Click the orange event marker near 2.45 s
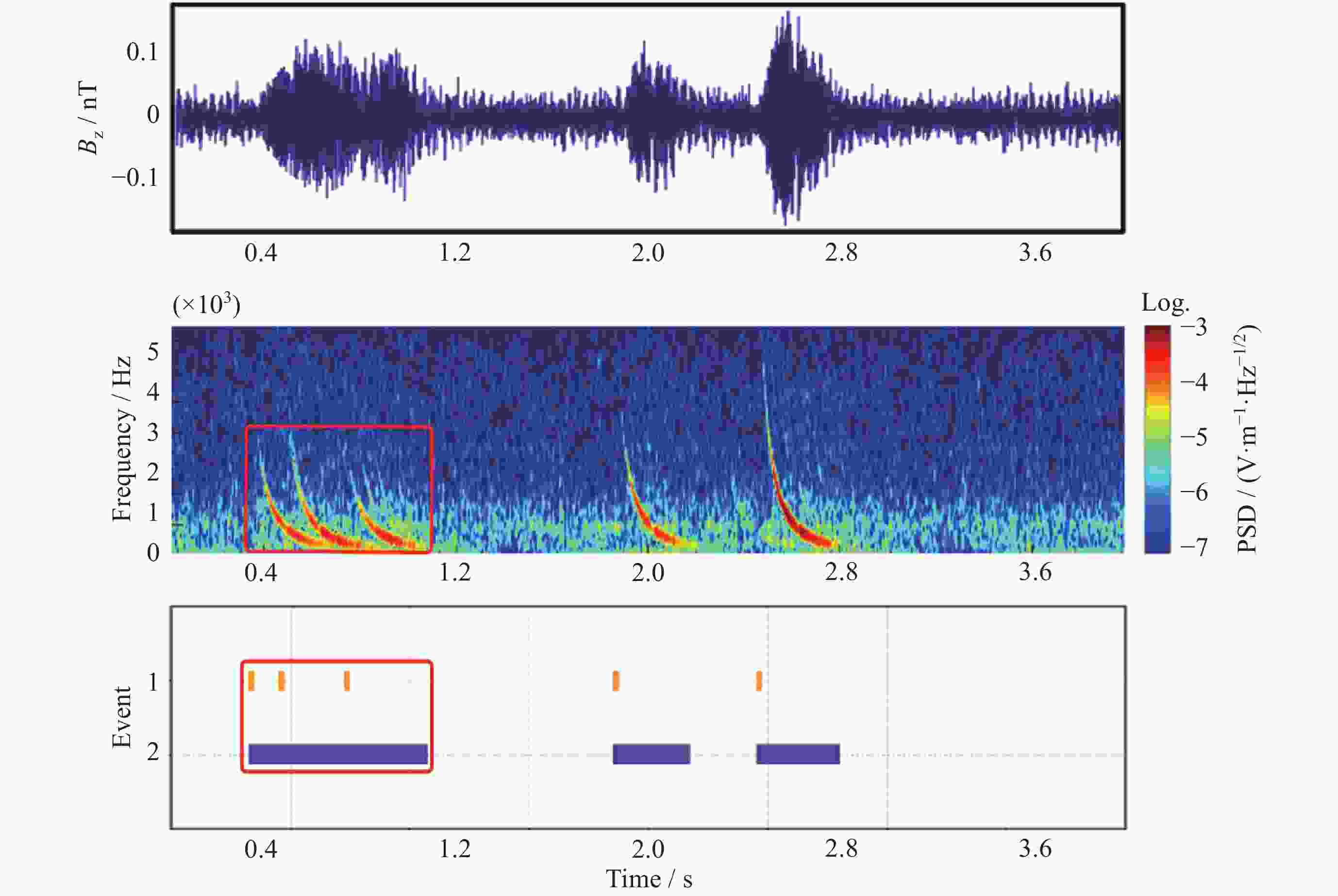 pyautogui.click(x=759, y=680)
